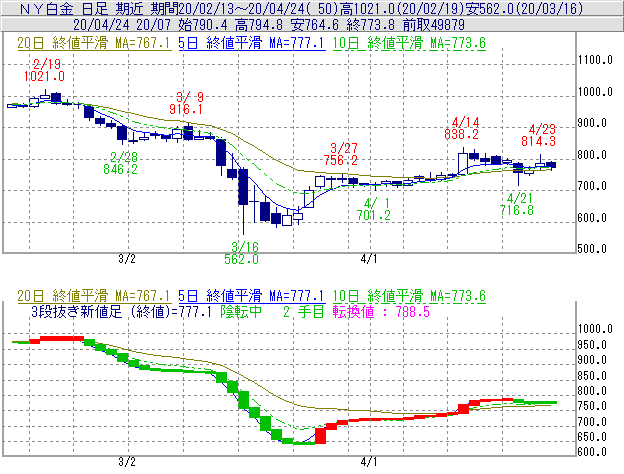
Task: Click the 前取49879 volume value in header
Action: (434, 25)
